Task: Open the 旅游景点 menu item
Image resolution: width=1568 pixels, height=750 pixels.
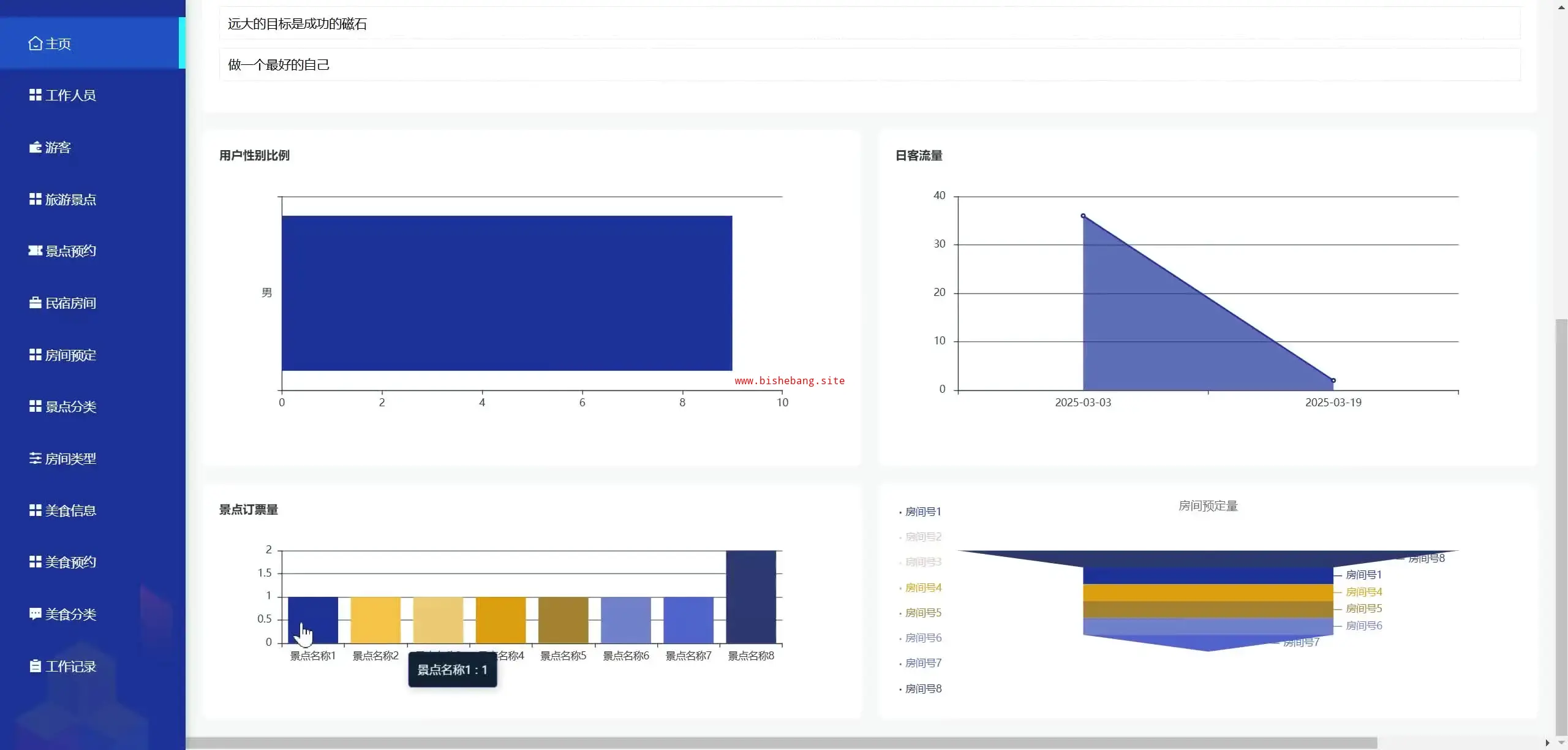Action: pos(70,199)
